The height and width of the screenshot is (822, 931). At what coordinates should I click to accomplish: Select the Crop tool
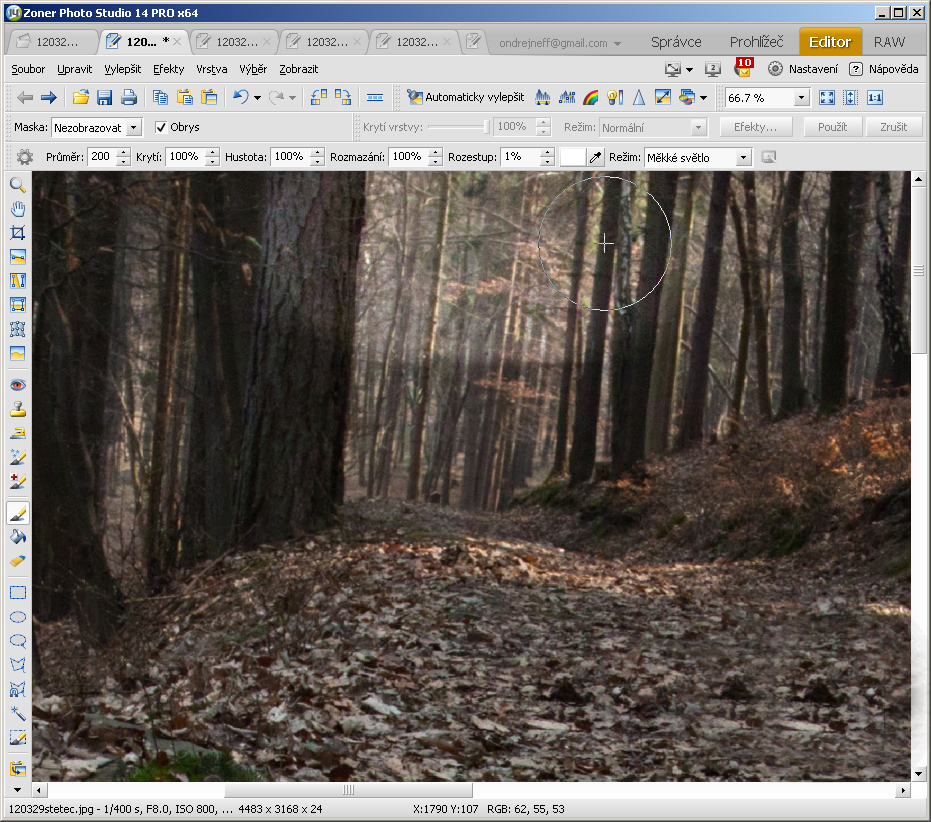17,233
